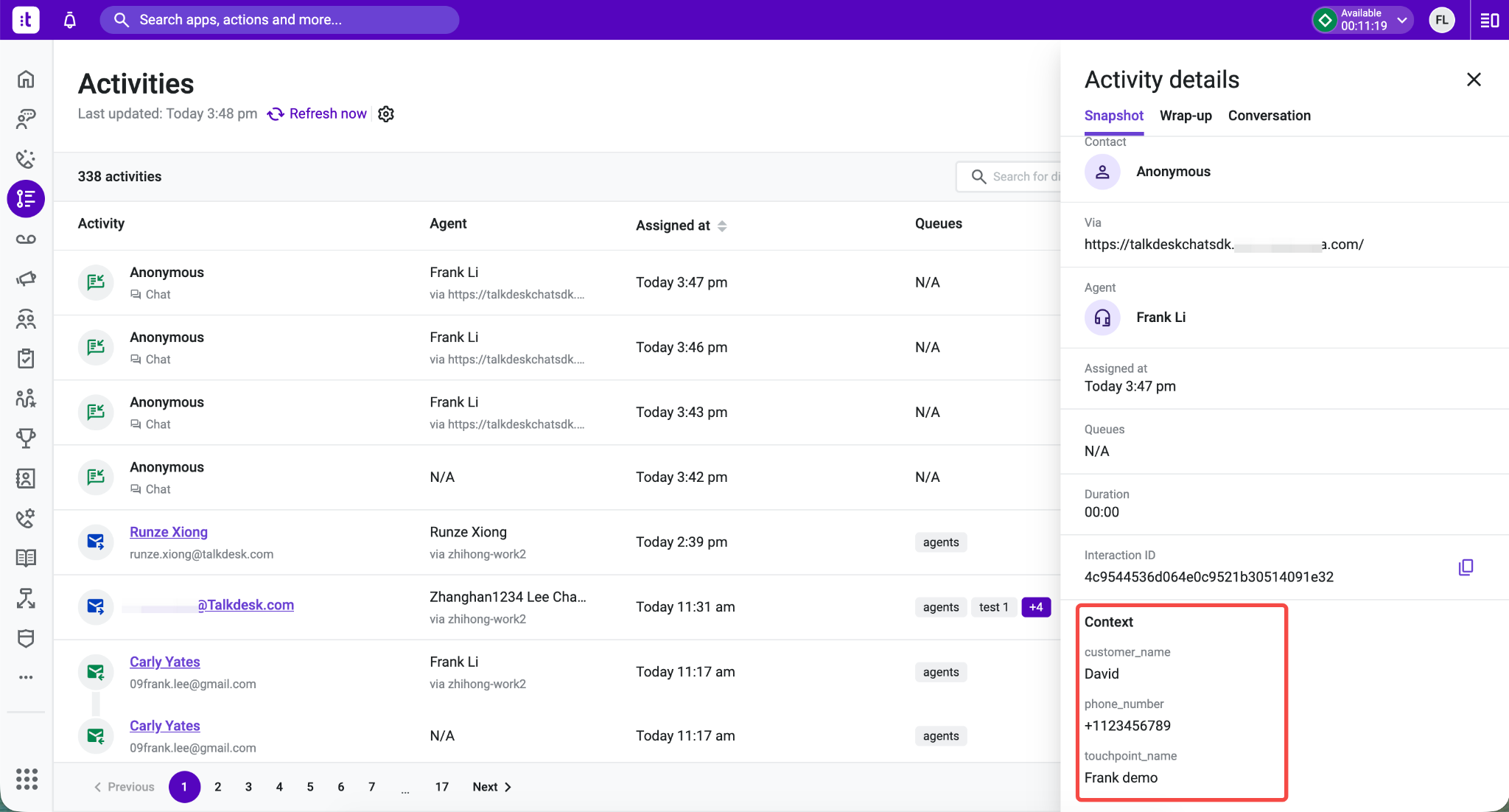1509x812 pixels.
Task: Open the campaigns megaphone icon in sidebar
Action: 26,279
